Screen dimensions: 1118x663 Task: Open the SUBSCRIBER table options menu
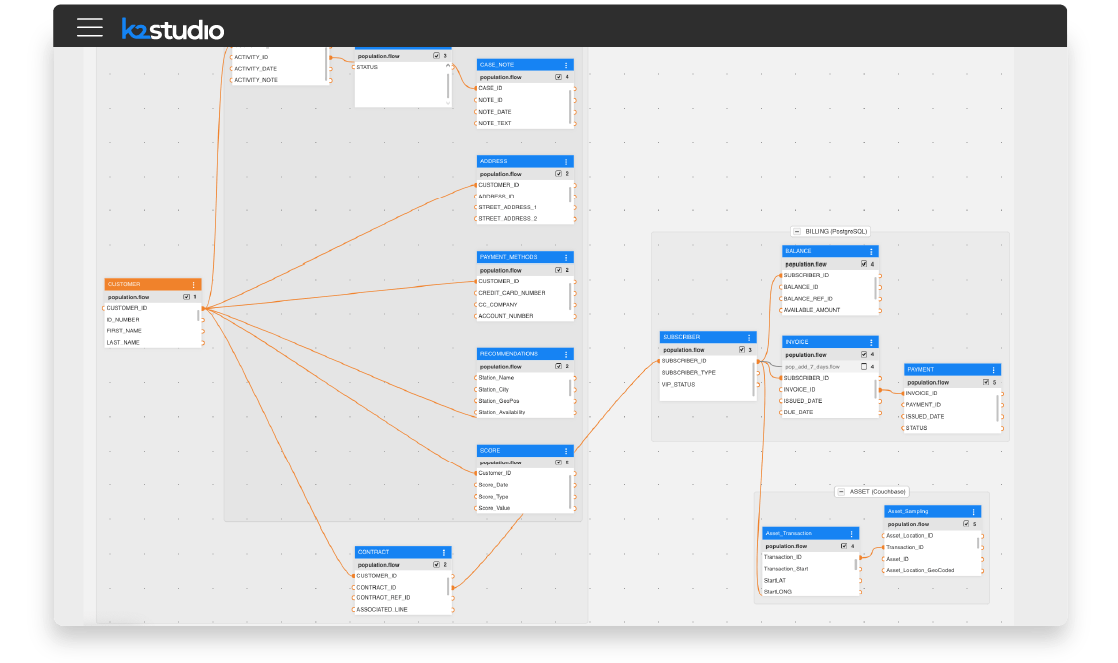tap(749, 337)
